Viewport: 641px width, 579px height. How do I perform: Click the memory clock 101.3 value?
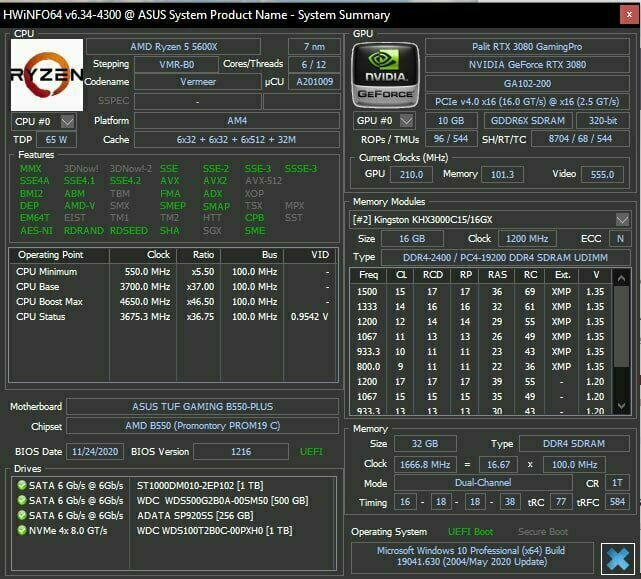coord(502,175)
